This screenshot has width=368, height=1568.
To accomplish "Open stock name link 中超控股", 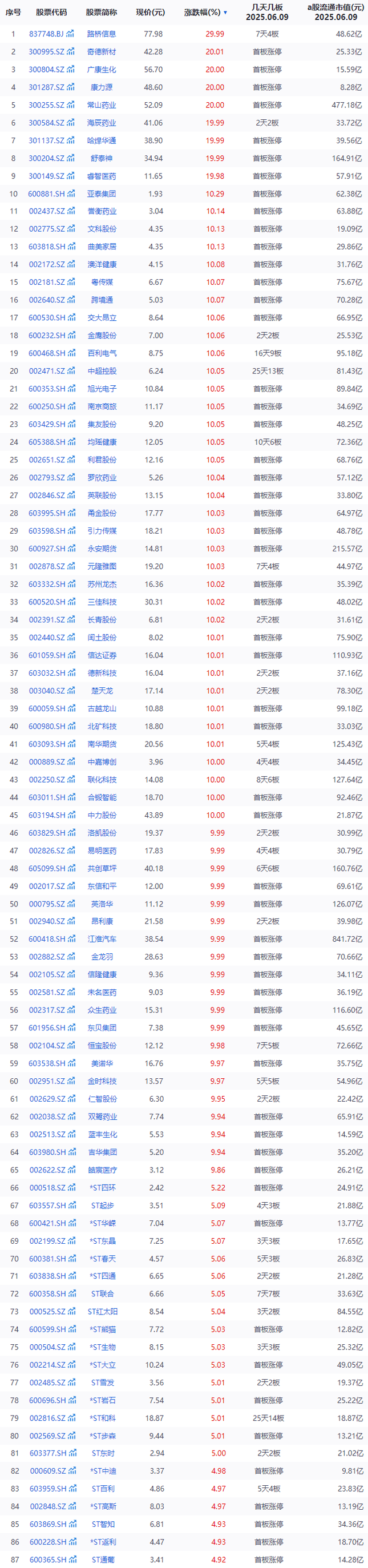I will point(101,370).
